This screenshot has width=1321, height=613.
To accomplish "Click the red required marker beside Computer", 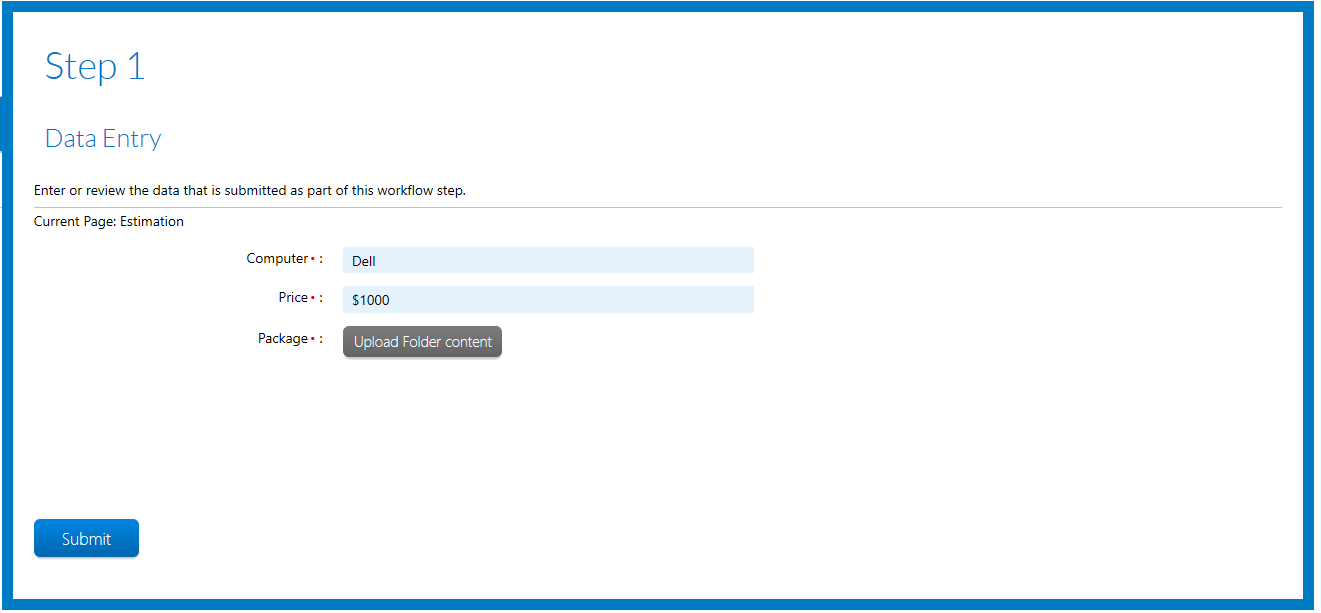I will point(313,260).
